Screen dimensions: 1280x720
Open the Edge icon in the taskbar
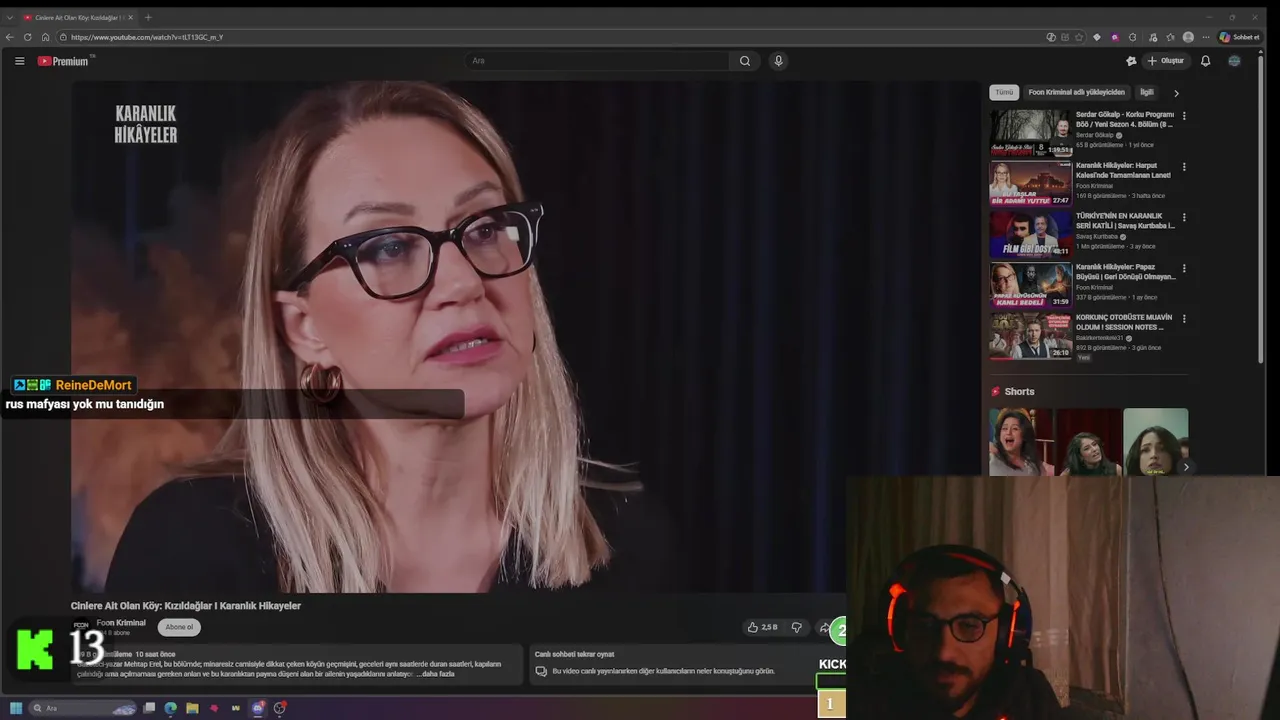[x=170, y=708]
